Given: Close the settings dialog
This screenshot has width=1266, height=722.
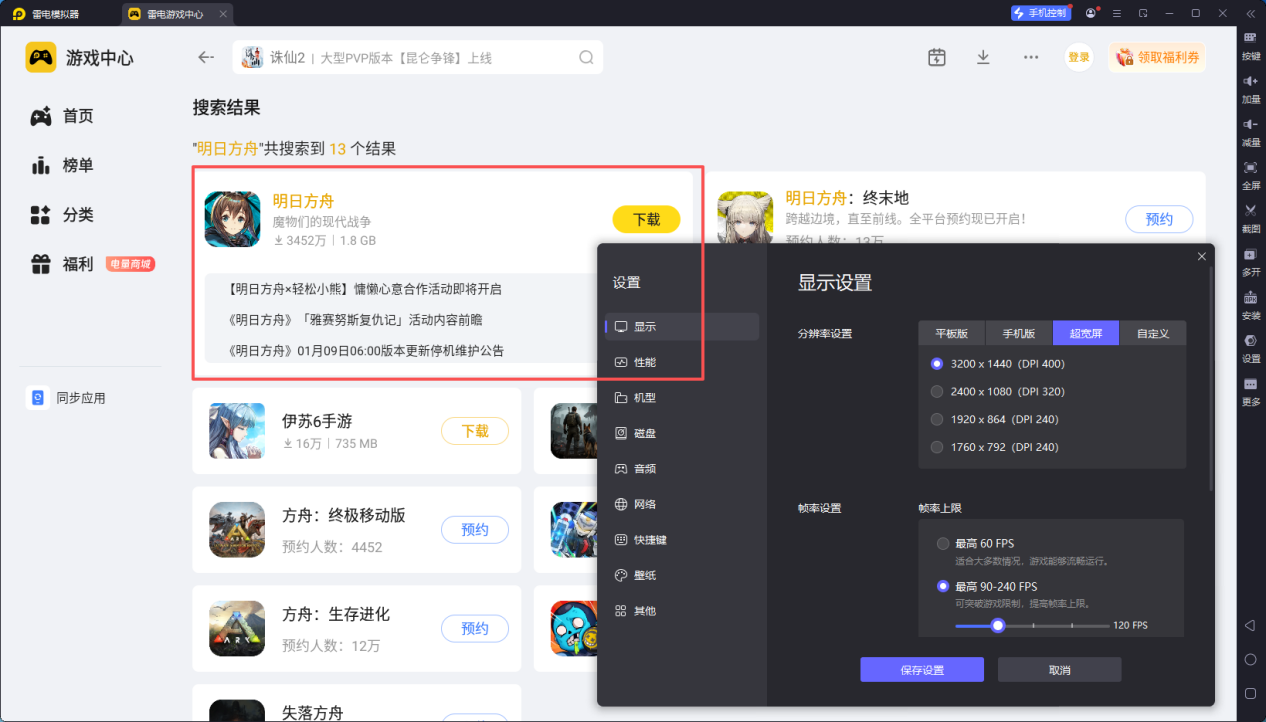Looking at the screenshot, I should pos(1201,257).
